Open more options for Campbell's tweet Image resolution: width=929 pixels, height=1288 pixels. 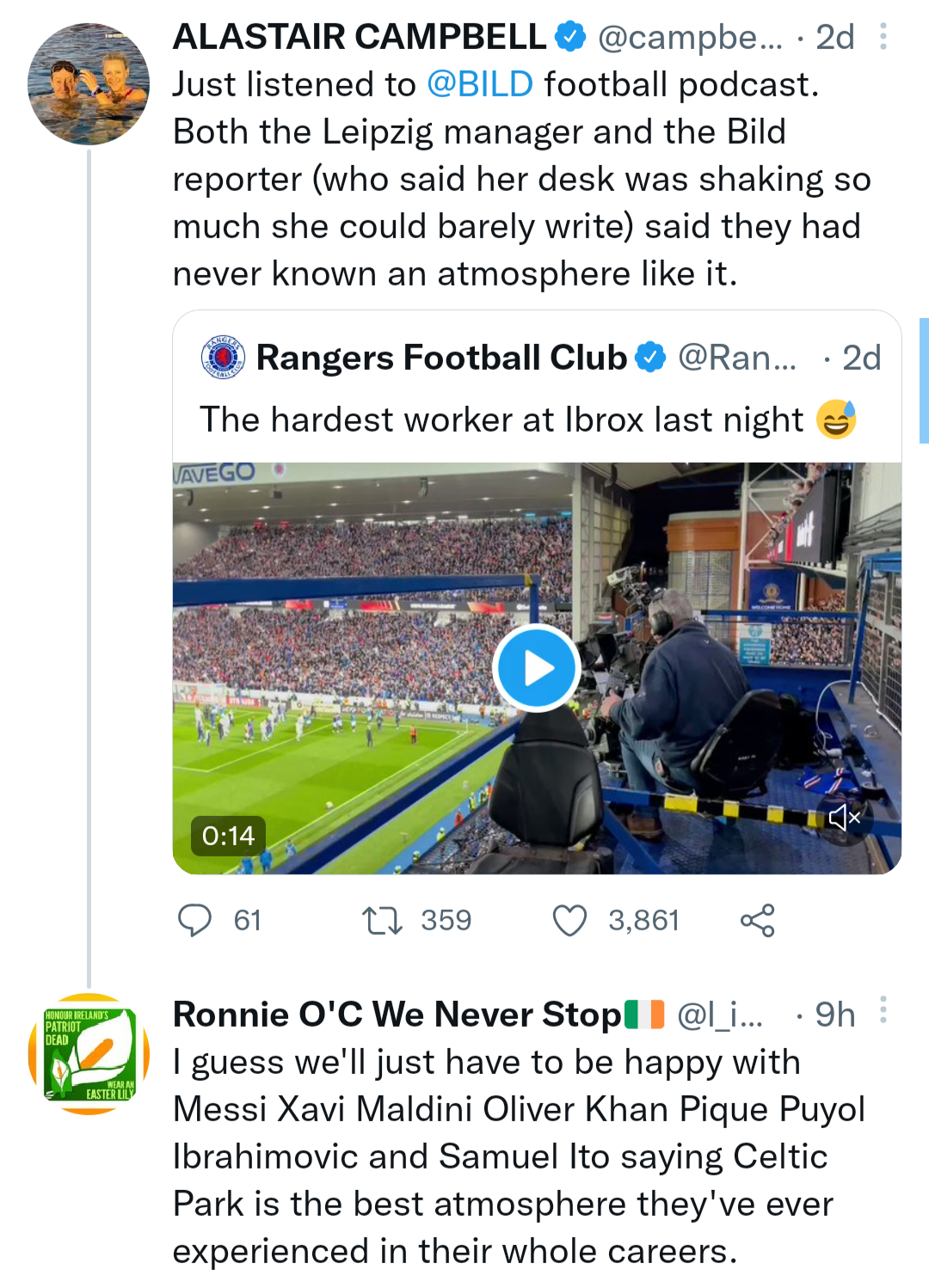coord(883,37)
